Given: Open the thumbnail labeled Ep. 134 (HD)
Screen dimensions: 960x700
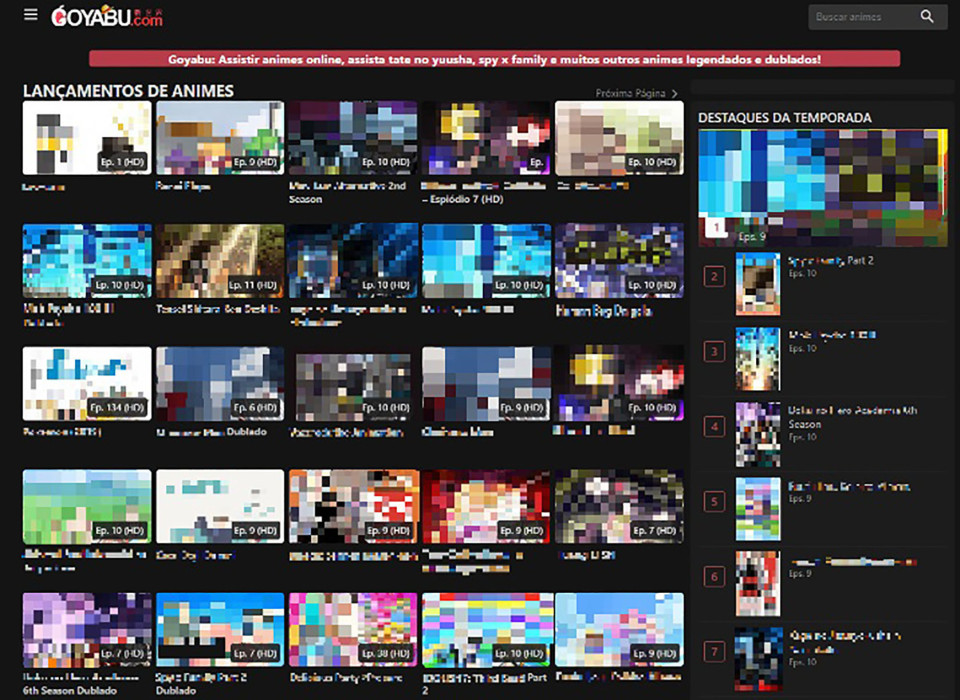Looking at the screenshot, I should click(x=87, y=383).
